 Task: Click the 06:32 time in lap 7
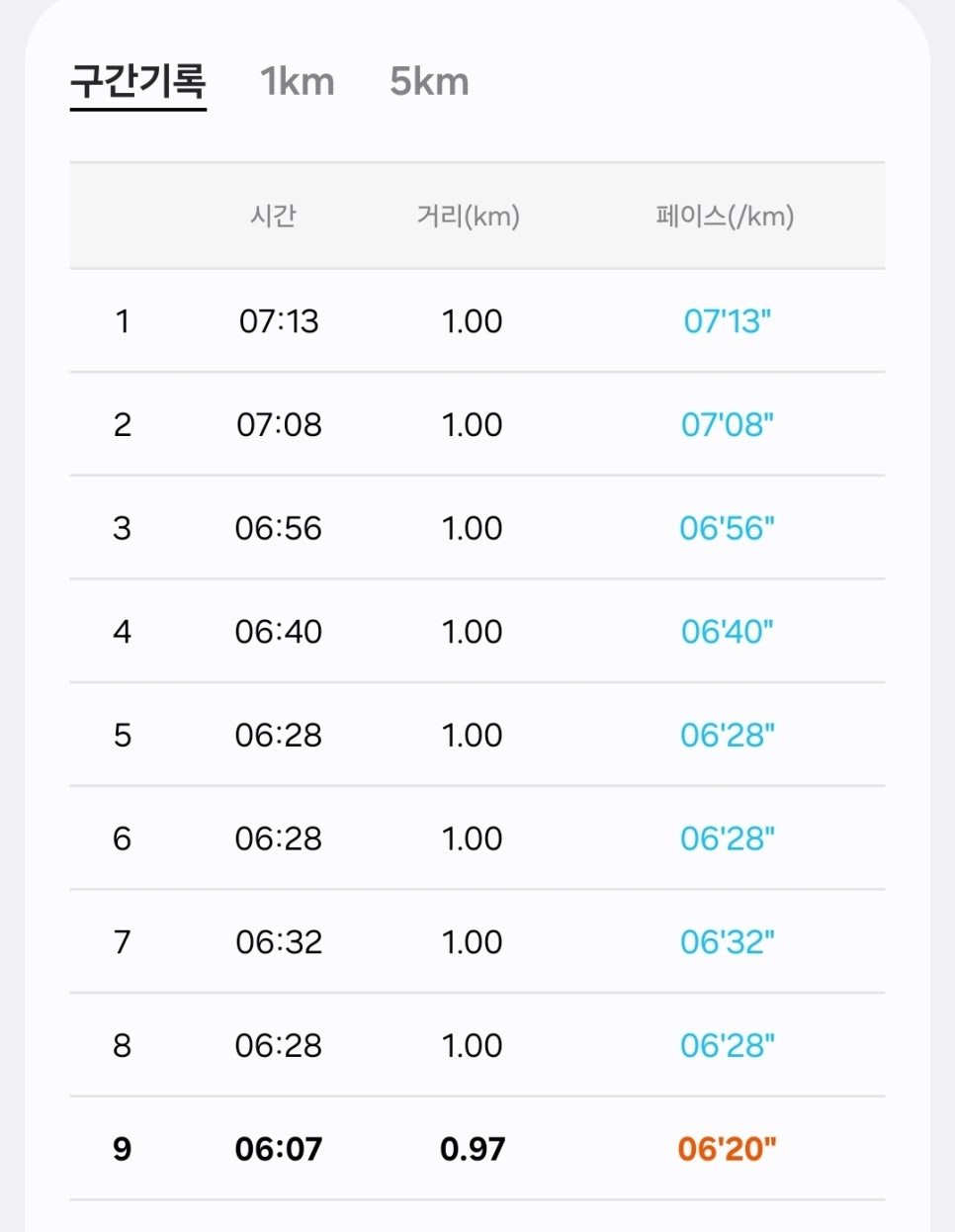[x=279, y=942]
